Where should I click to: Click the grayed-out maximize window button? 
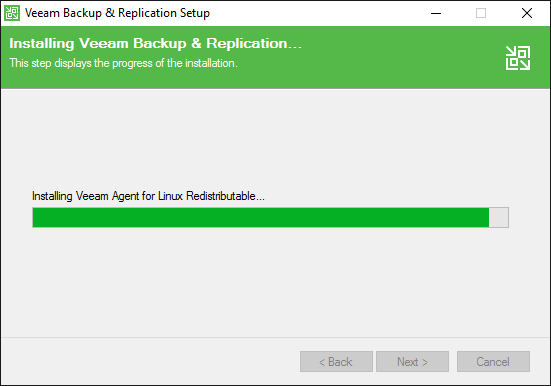pos(481,13)
